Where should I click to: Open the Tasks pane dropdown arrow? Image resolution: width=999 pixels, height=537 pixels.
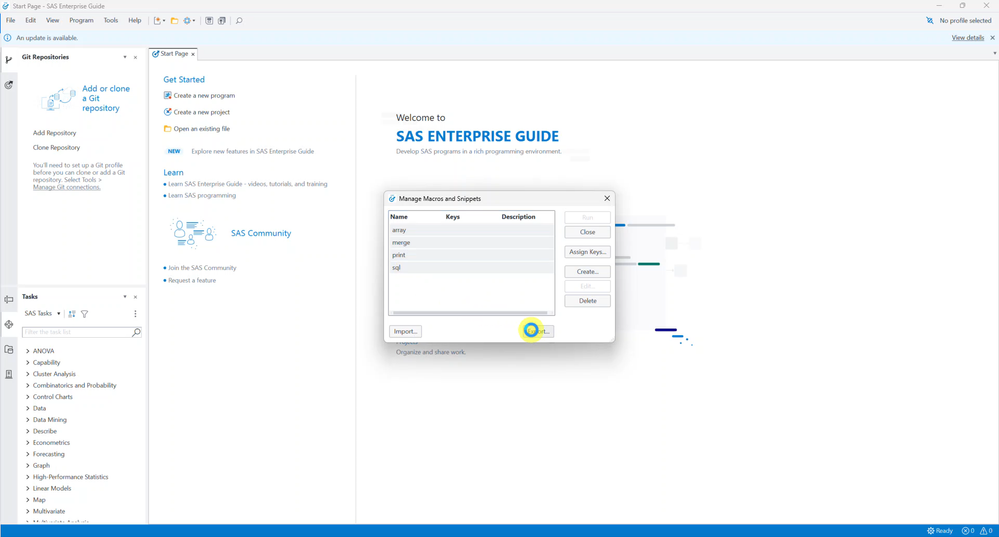click(125, 297)
